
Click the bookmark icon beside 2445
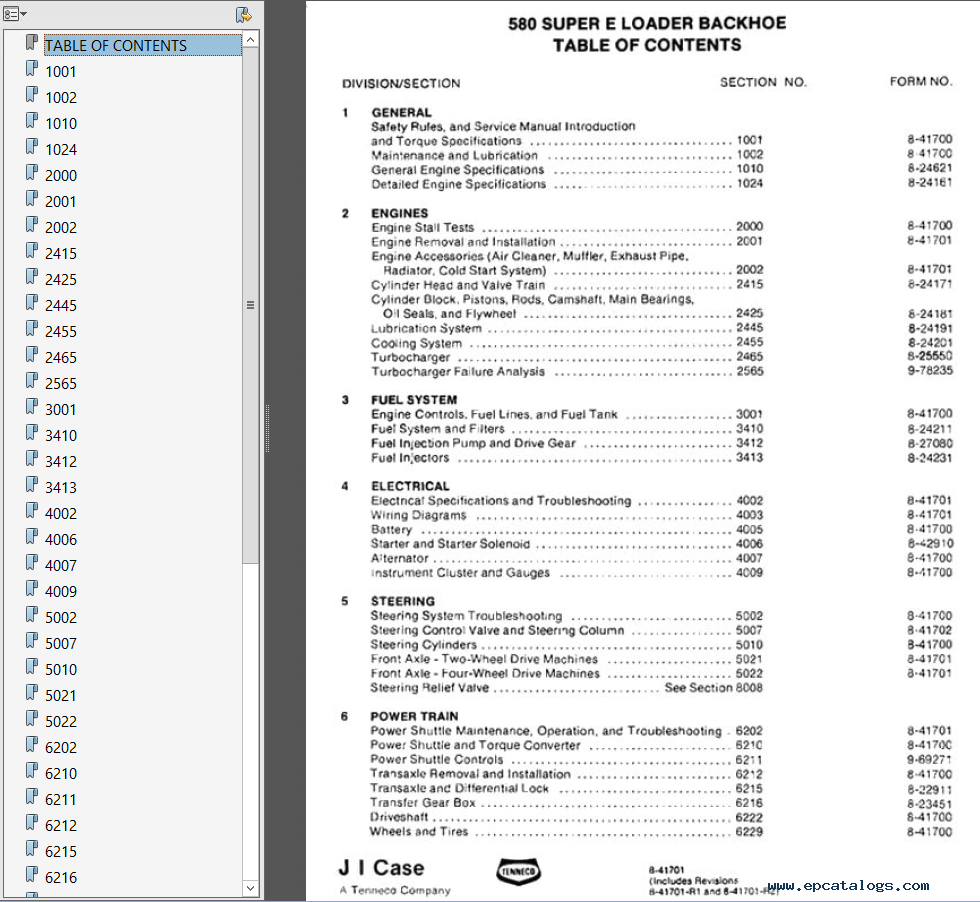click(32, 302)
